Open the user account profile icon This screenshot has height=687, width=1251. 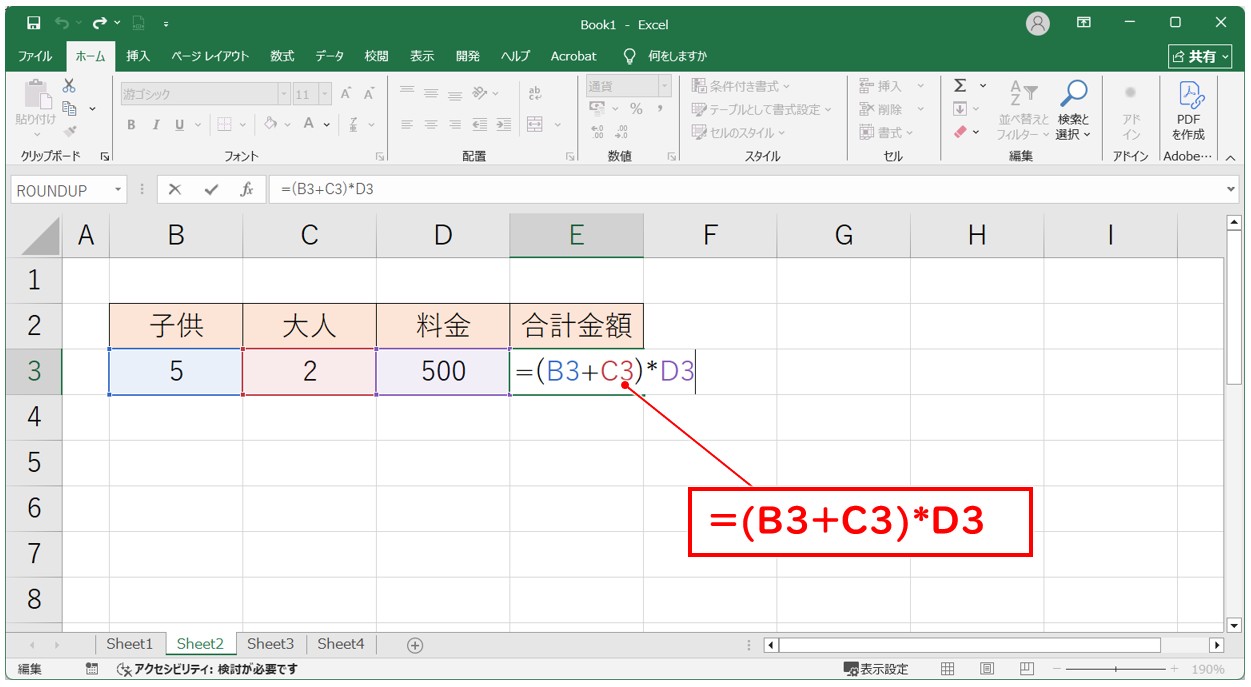pyautogui.click(x=1038, y=24)
